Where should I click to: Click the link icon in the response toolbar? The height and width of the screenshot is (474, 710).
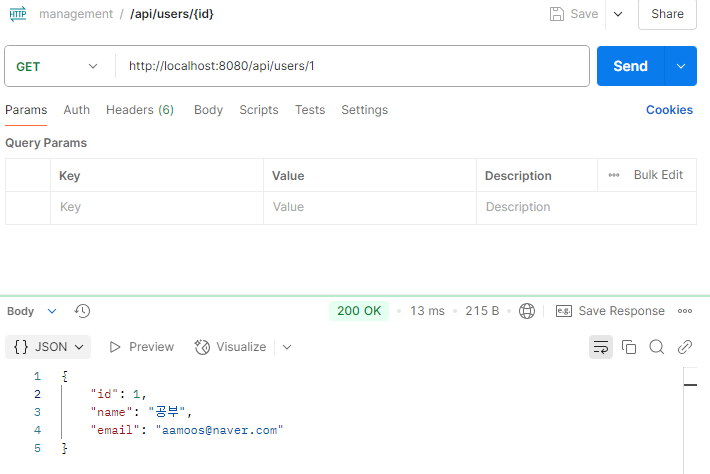(x=685, y=347)
